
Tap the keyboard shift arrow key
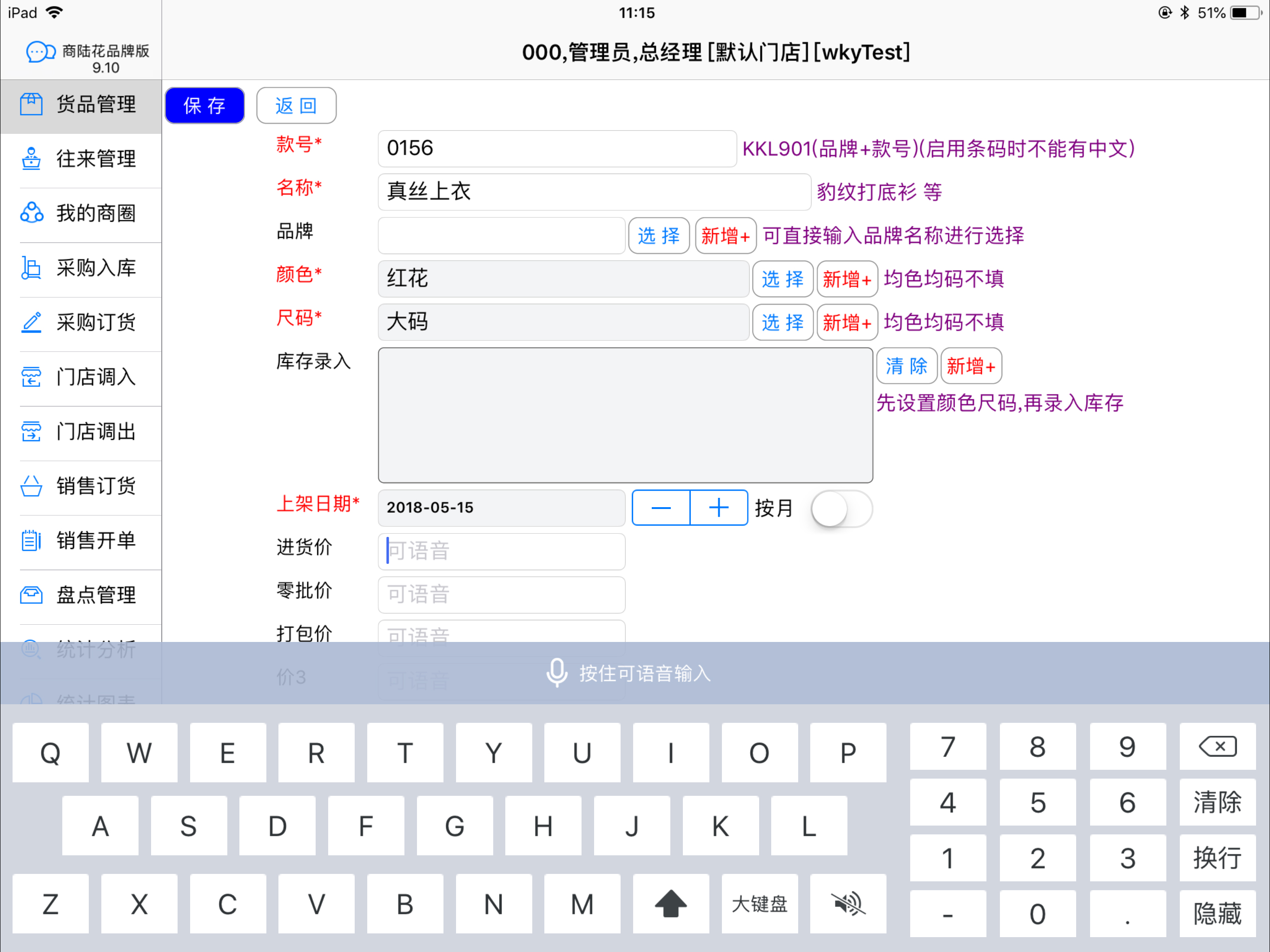(671, 904)
